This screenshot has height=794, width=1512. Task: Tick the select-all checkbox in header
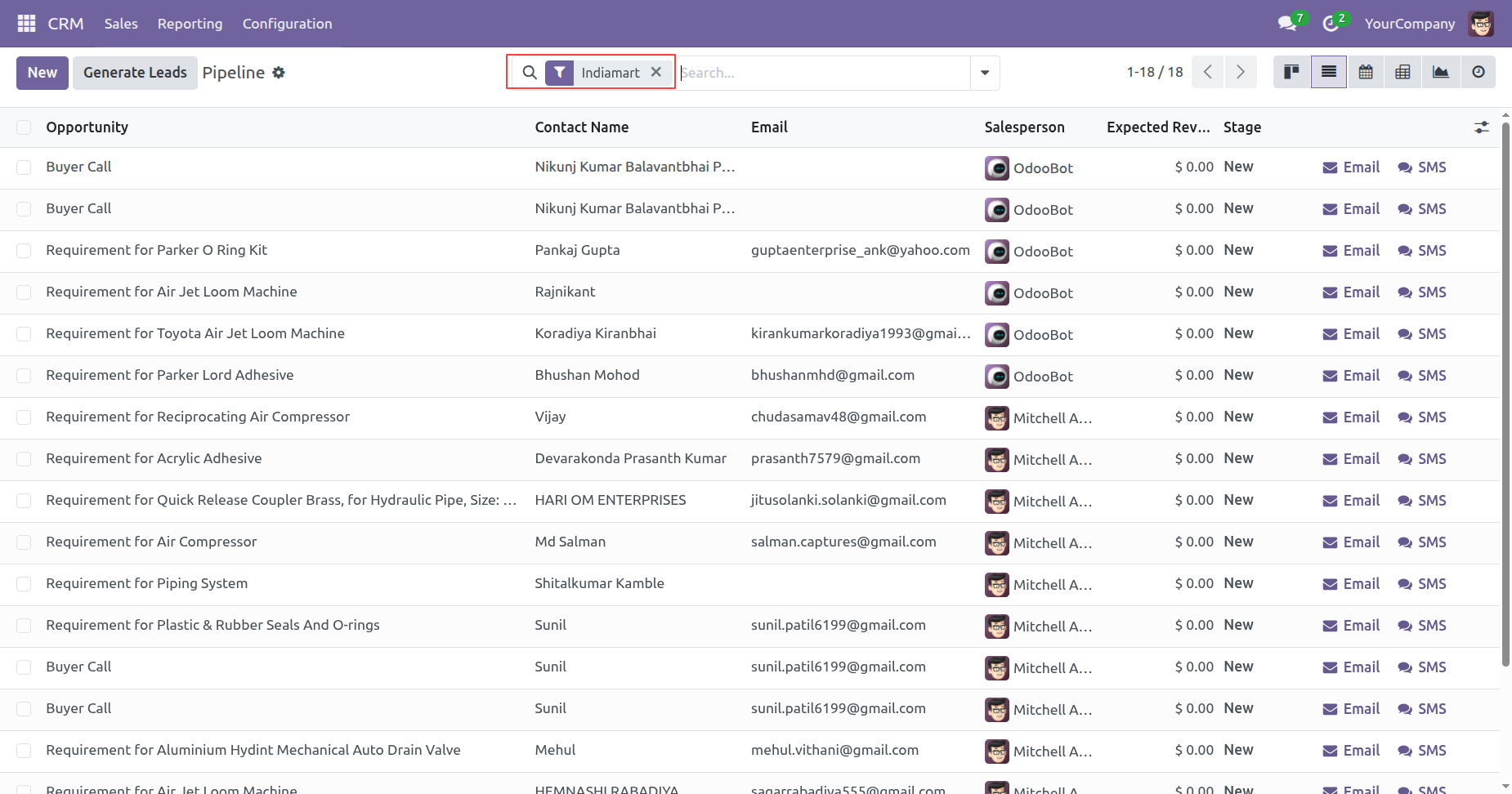[24, 127]
